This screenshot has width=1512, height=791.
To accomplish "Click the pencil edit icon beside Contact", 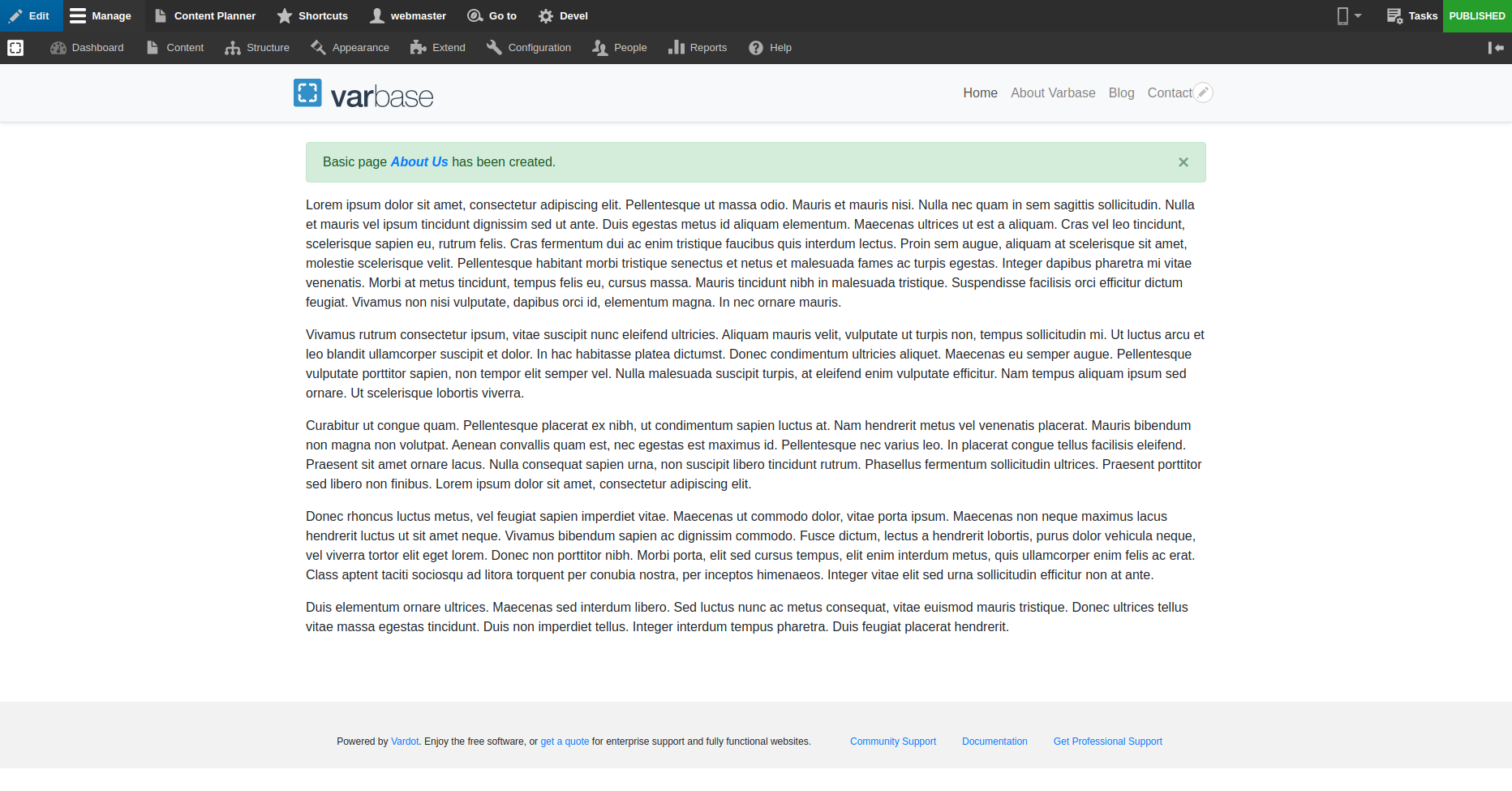I will pos(1204,93).
